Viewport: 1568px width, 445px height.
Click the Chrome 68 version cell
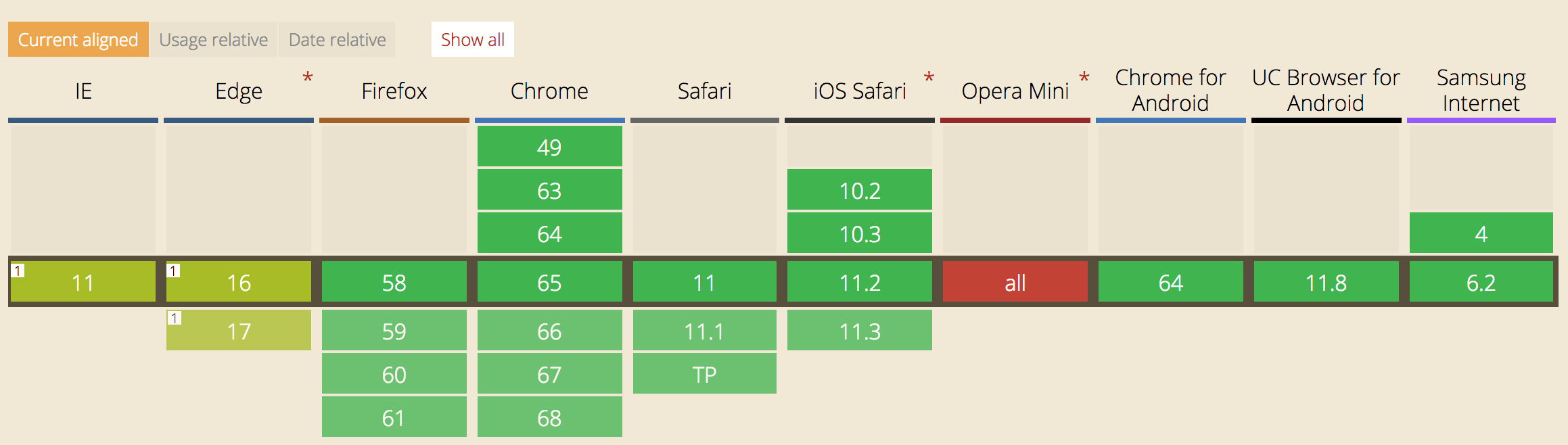tap(549, 417)
